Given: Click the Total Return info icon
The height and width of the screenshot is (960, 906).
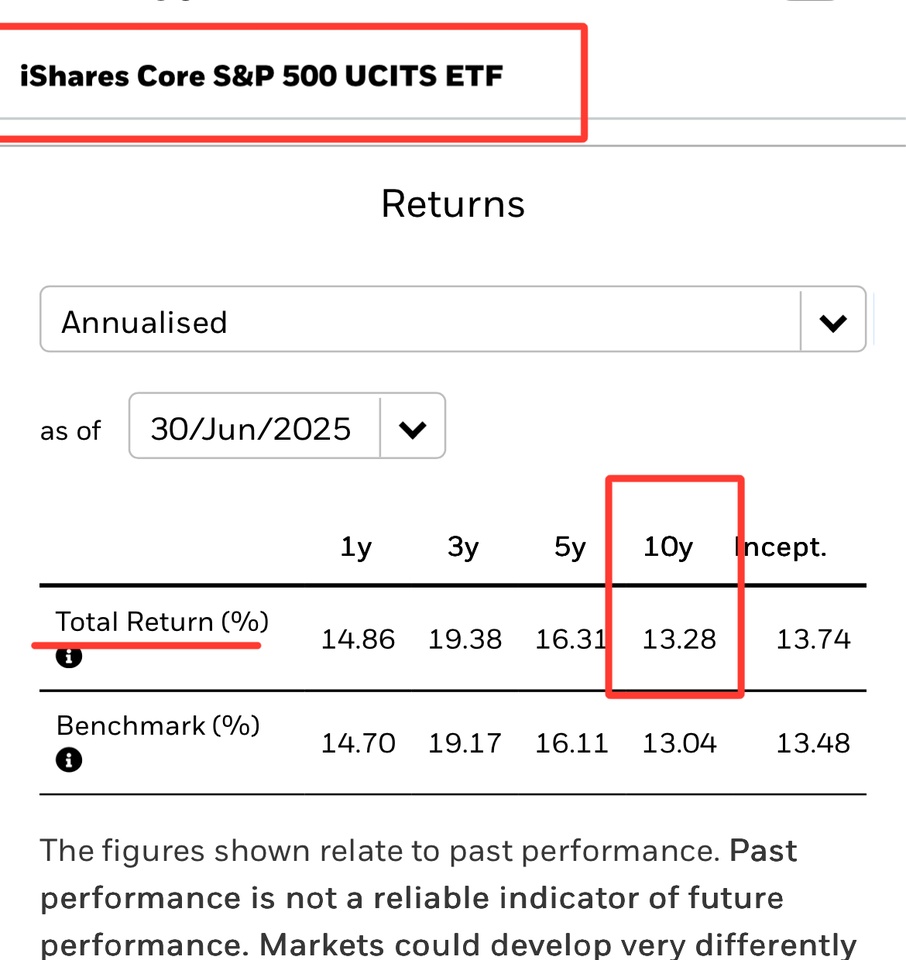Looking at the screenshot, I should click(x=69, y=656).
